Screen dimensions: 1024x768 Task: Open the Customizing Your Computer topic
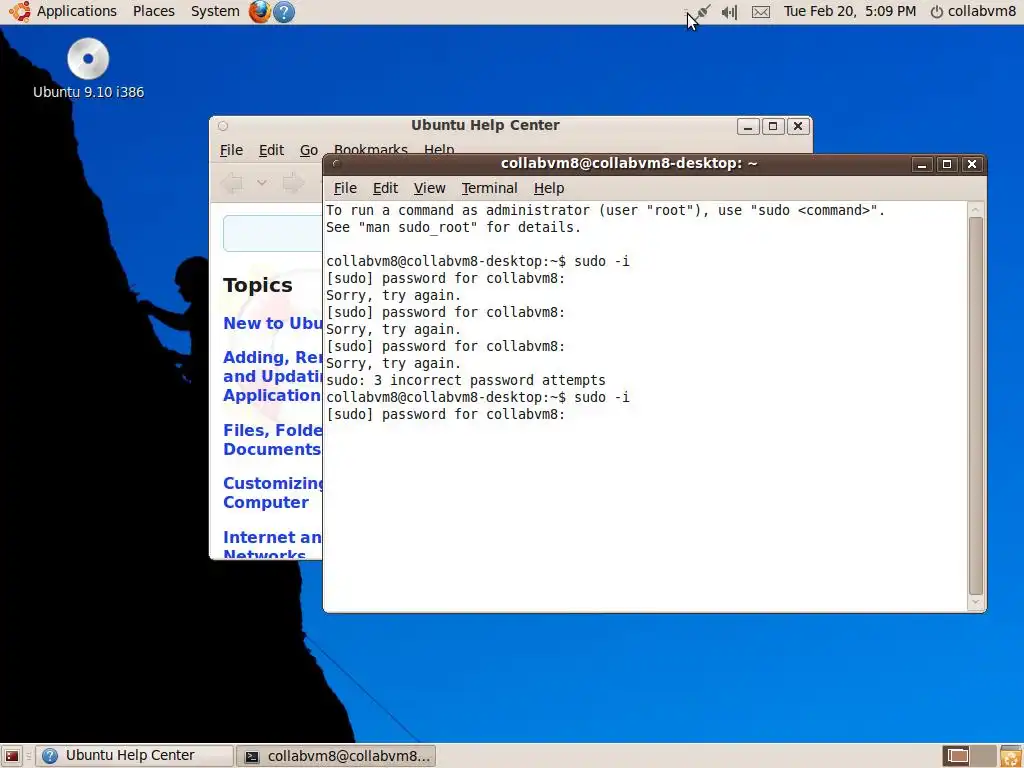[273, 492]
